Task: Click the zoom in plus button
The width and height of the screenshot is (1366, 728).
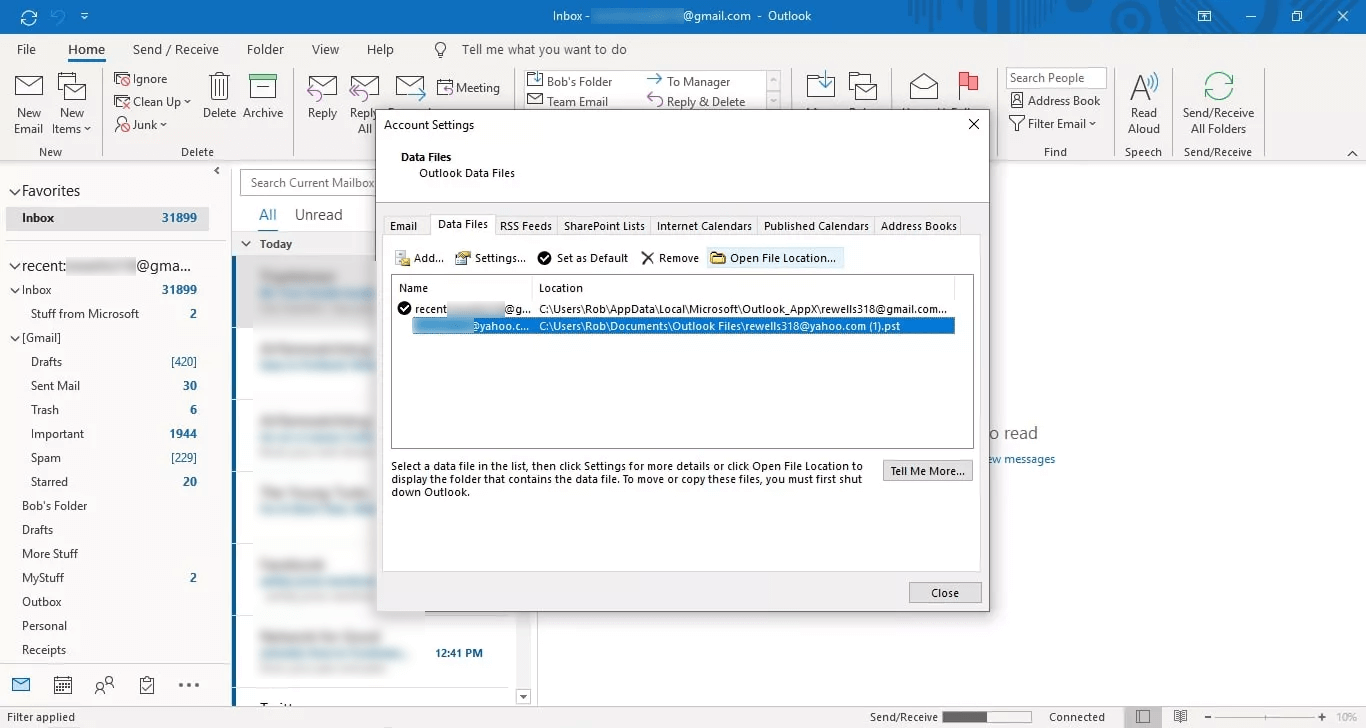Action: [1322, 717]
